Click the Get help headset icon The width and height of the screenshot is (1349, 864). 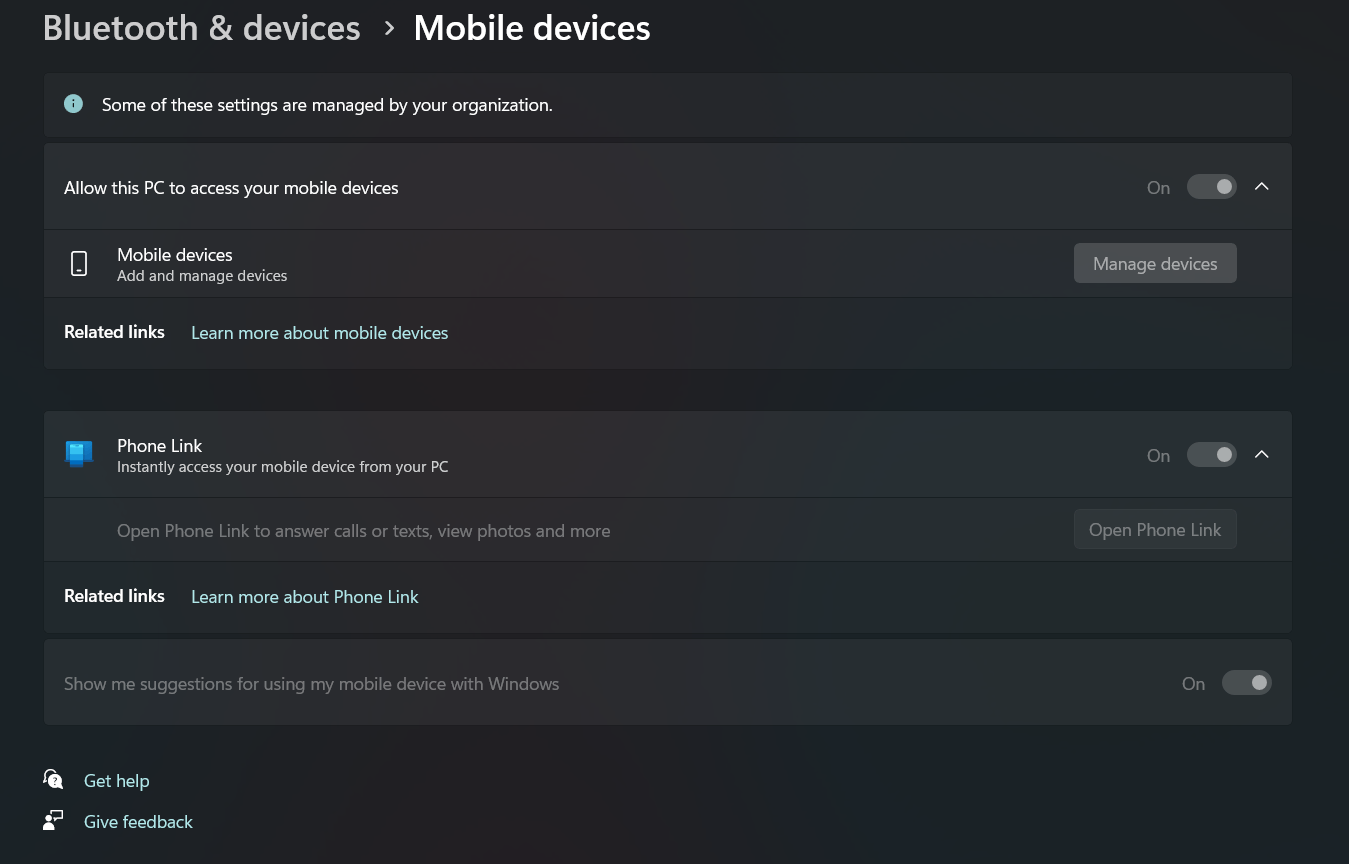pos(53,779)
